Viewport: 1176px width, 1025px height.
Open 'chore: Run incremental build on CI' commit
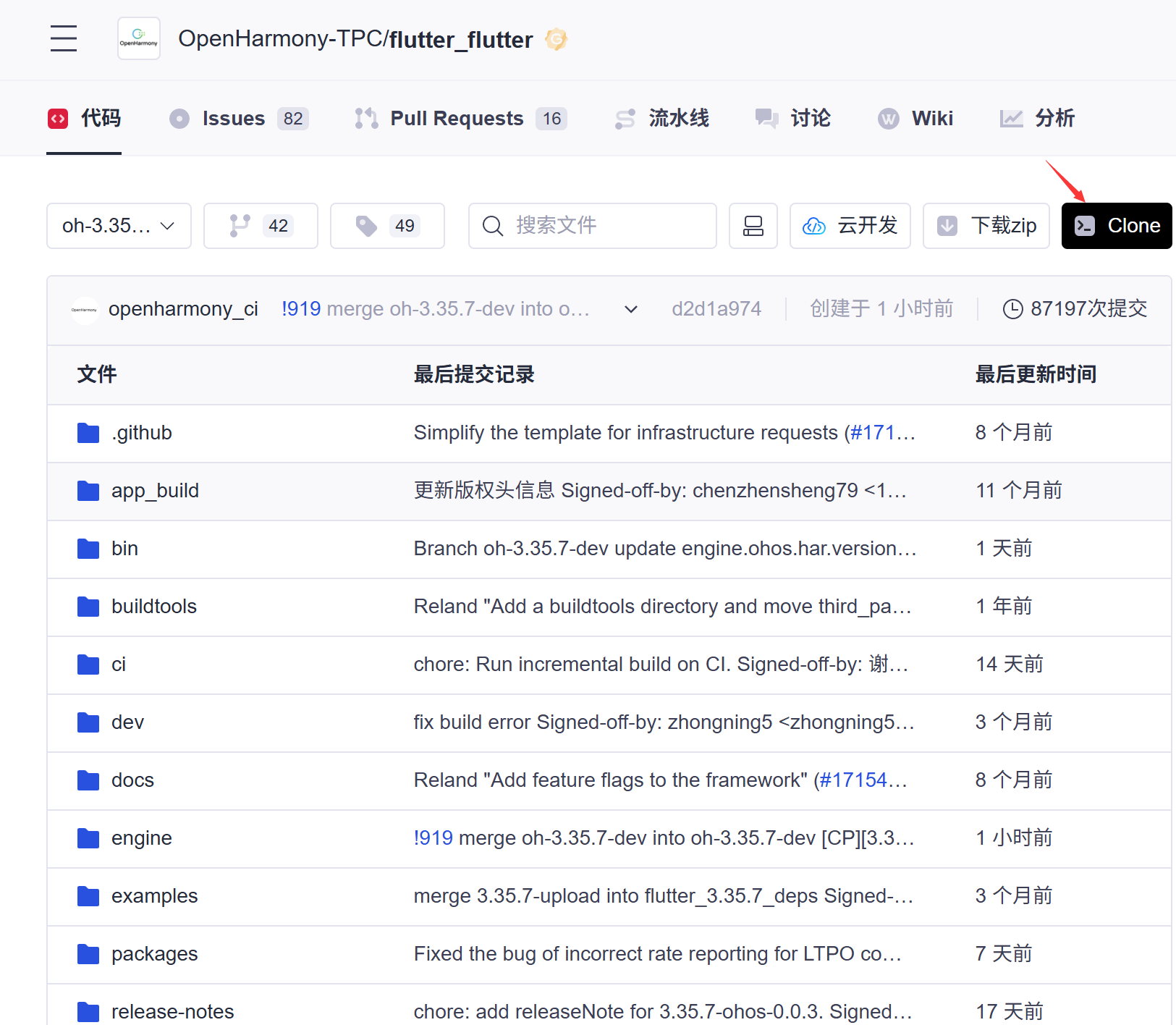point(661,665)
